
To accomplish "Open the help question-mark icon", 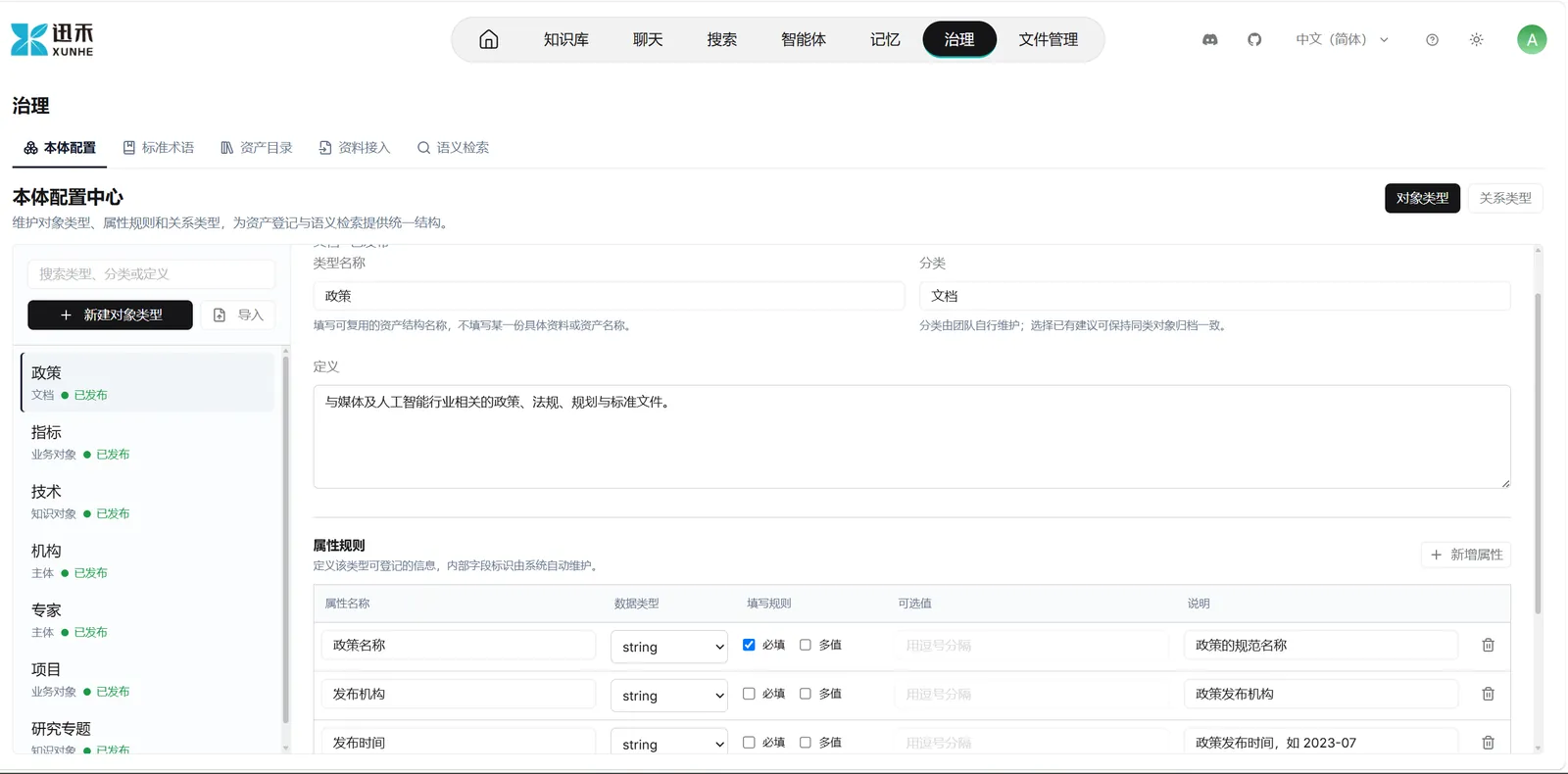I will point(1432,39).
